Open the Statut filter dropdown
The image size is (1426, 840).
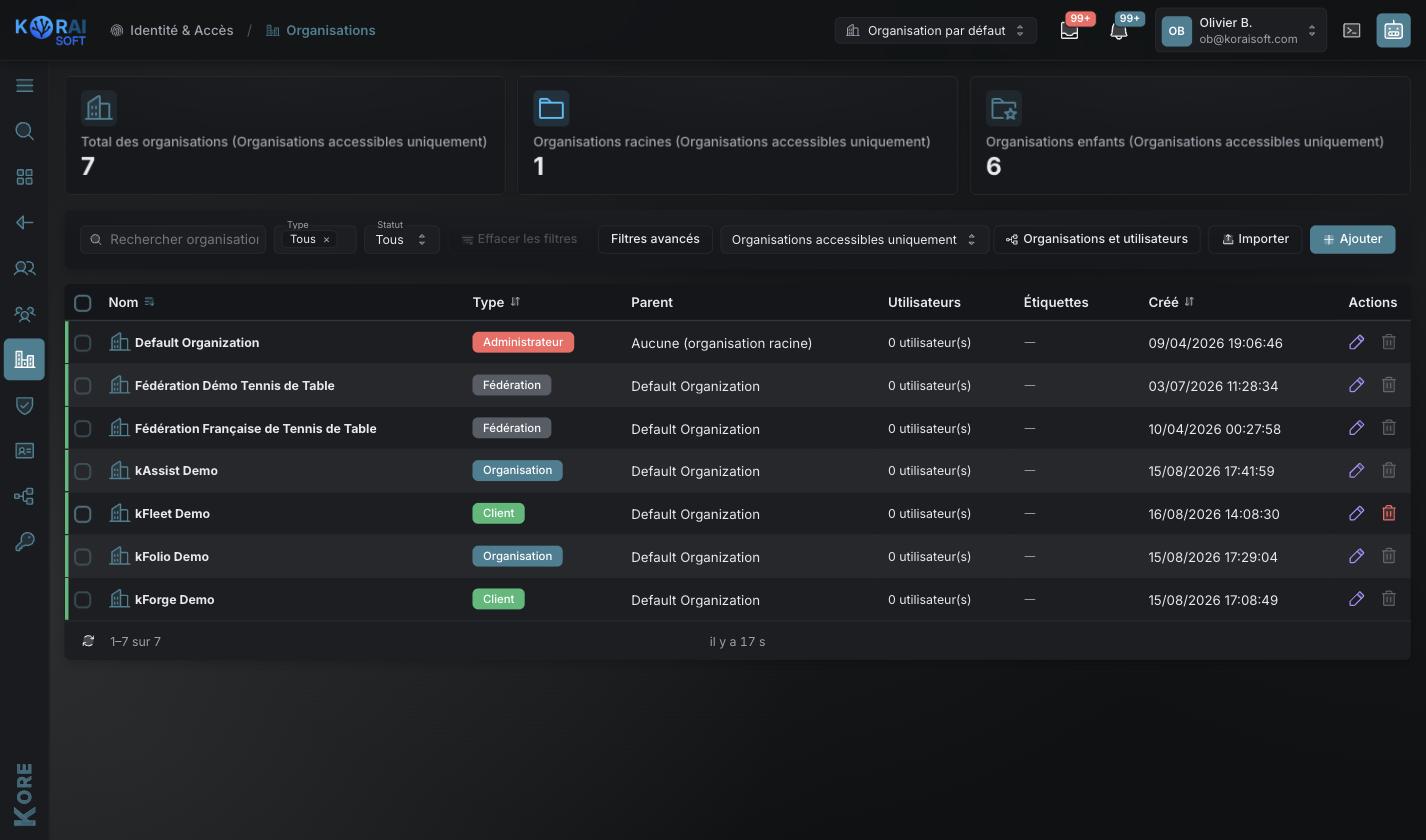402,239
